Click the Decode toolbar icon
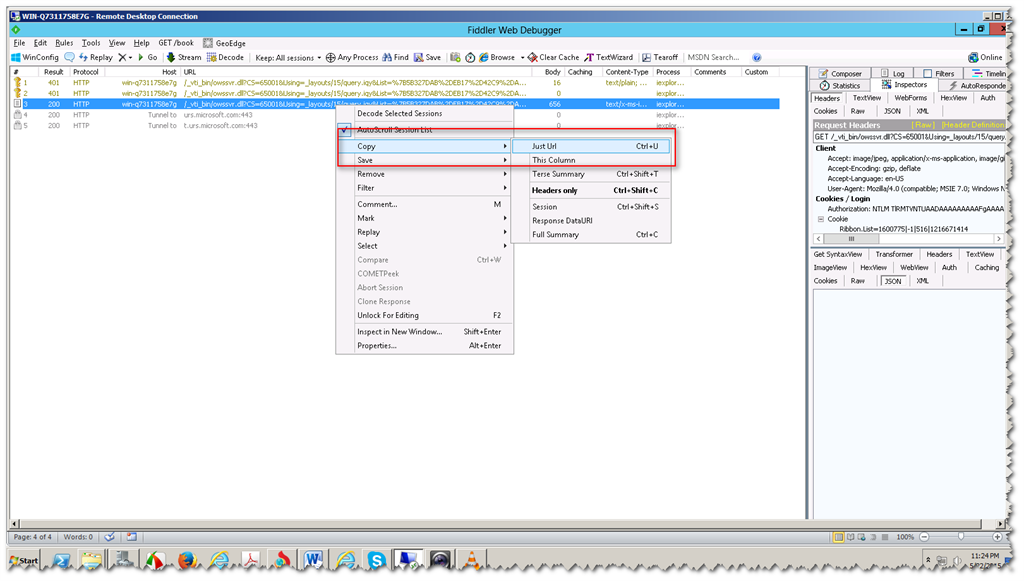This screenshot has width=1024, height=581. pos(226,57)
